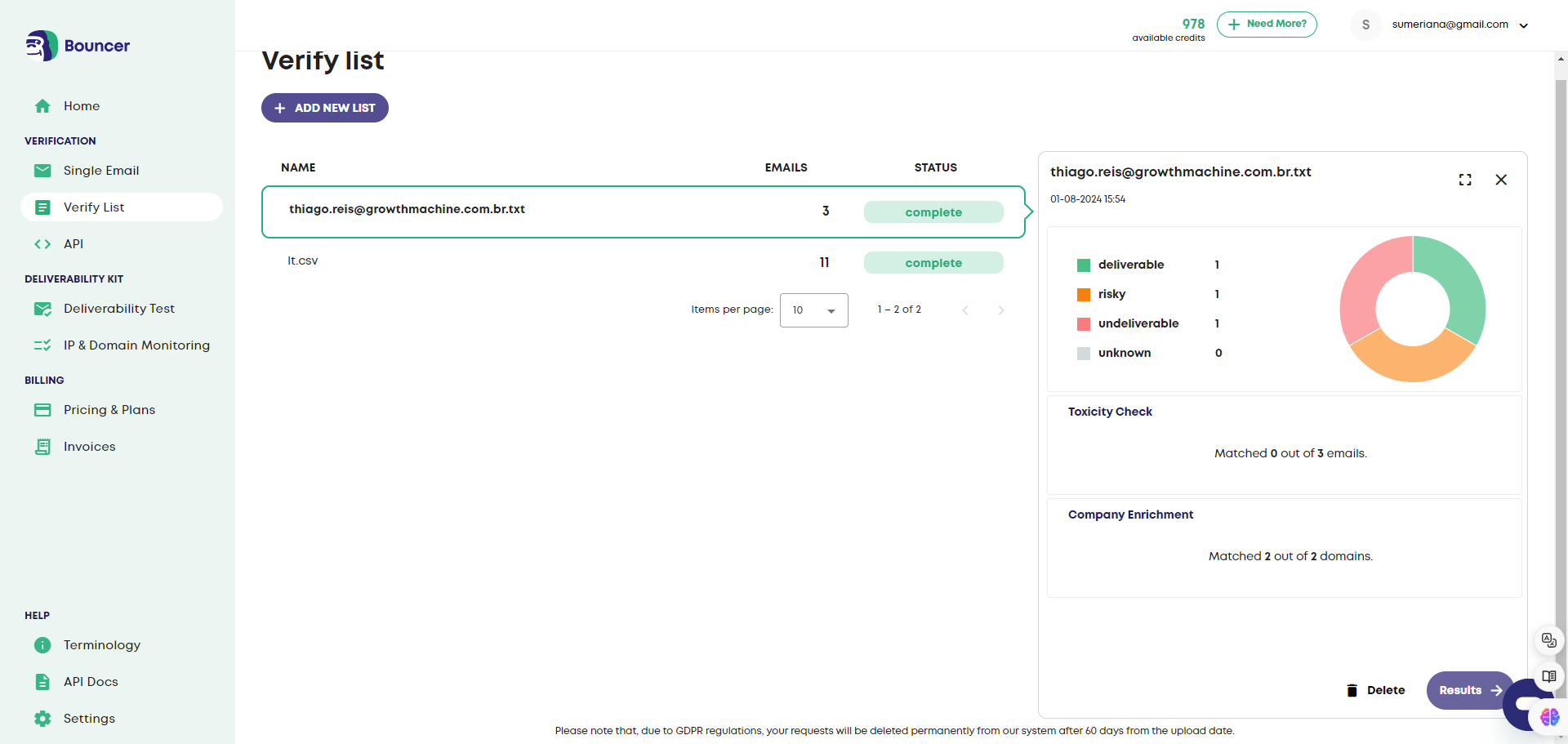The image size is (1568, 744).
Task: Click the Company Enrichment heading
Action: click(1130, 515)
